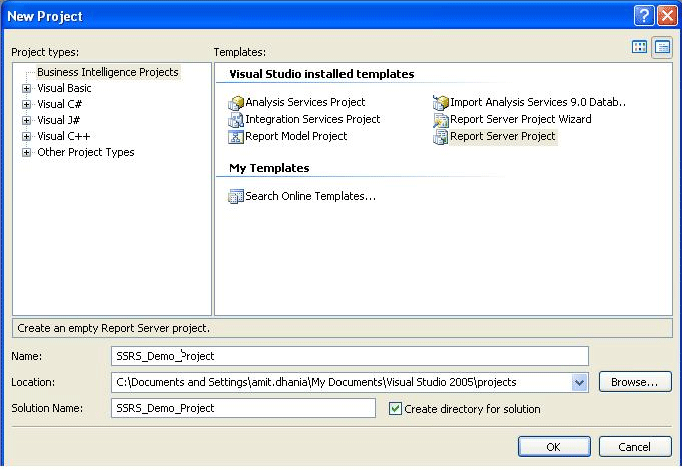
Task: Click the Search Online Templates icon
Action: pyautogui.click(x=236, y=197)
